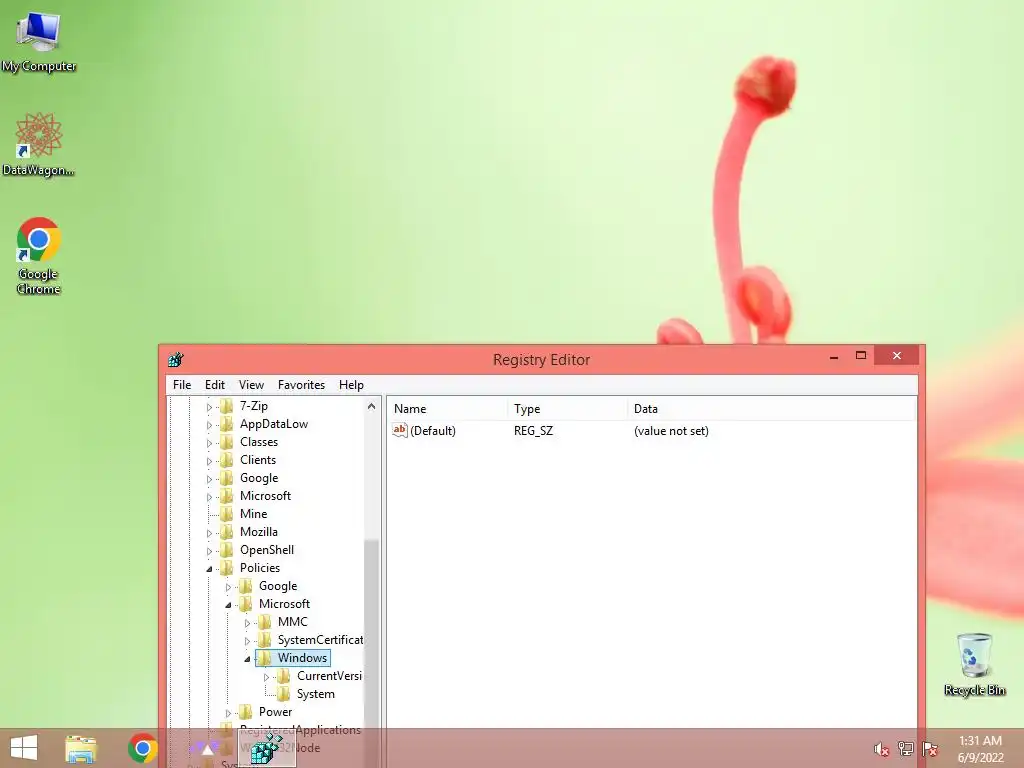Screen dimensions: 1024x768
Task: Click the Classes folder icon
Action: 227,442
